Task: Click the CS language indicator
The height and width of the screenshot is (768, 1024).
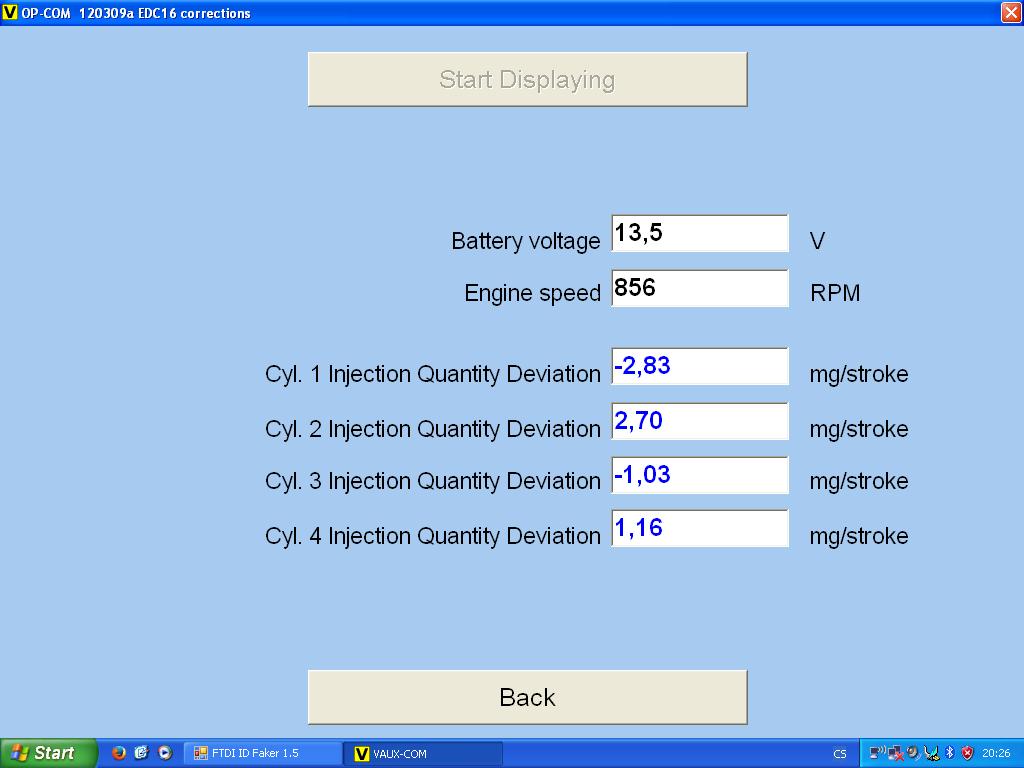Action: pos(839,753)
